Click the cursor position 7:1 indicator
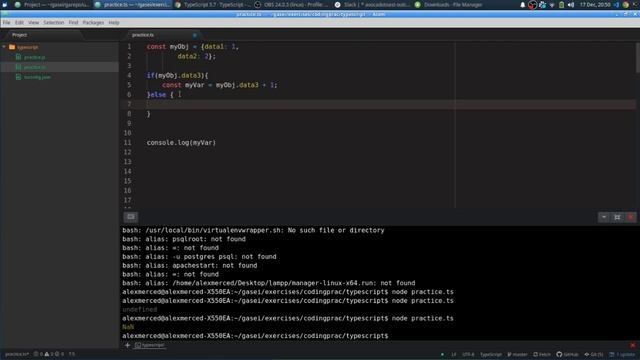 tap(72, 354)
